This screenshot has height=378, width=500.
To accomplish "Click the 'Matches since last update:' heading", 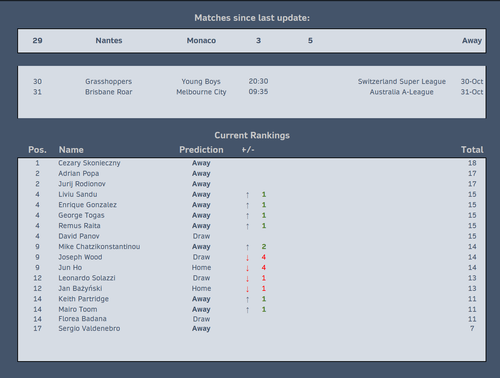I will coord(252,18).
